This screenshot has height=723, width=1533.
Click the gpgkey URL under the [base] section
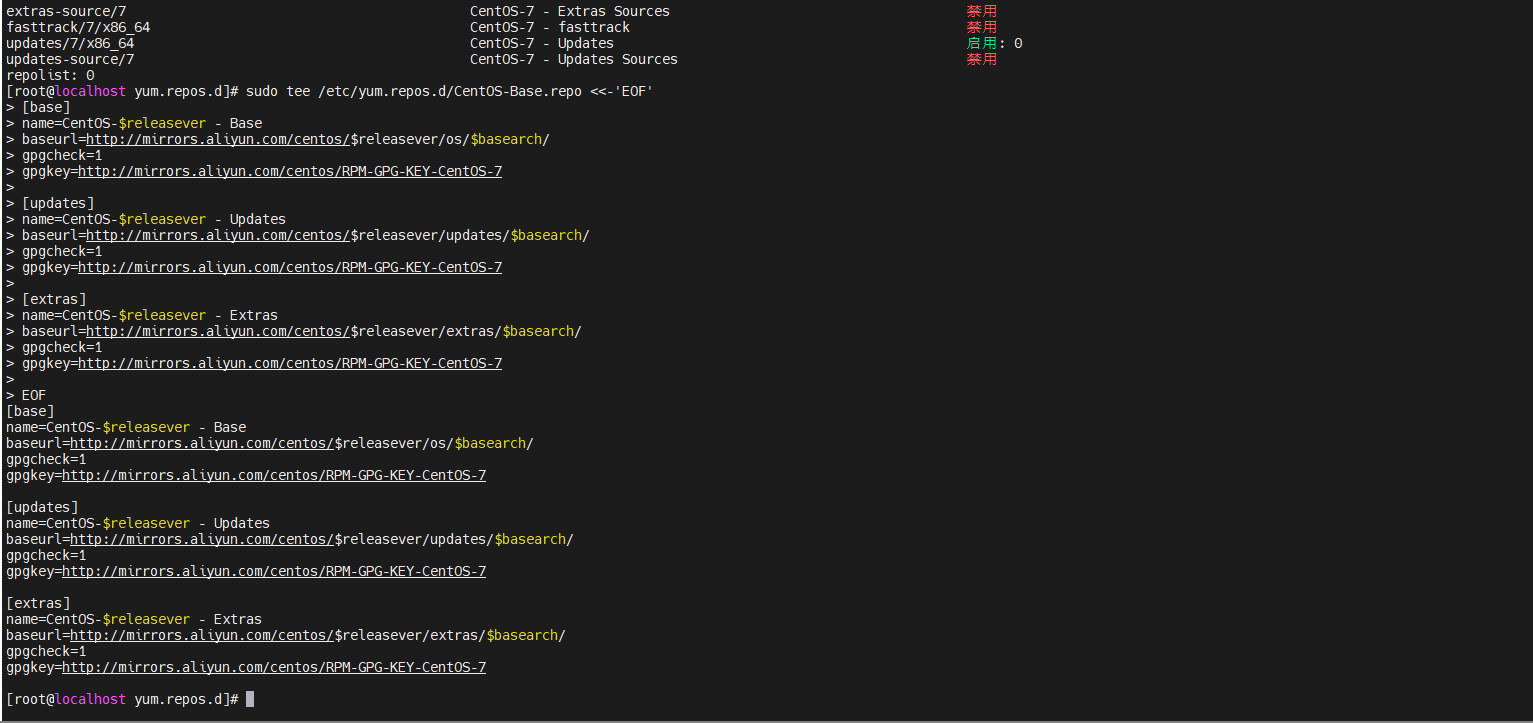[290, 170]
